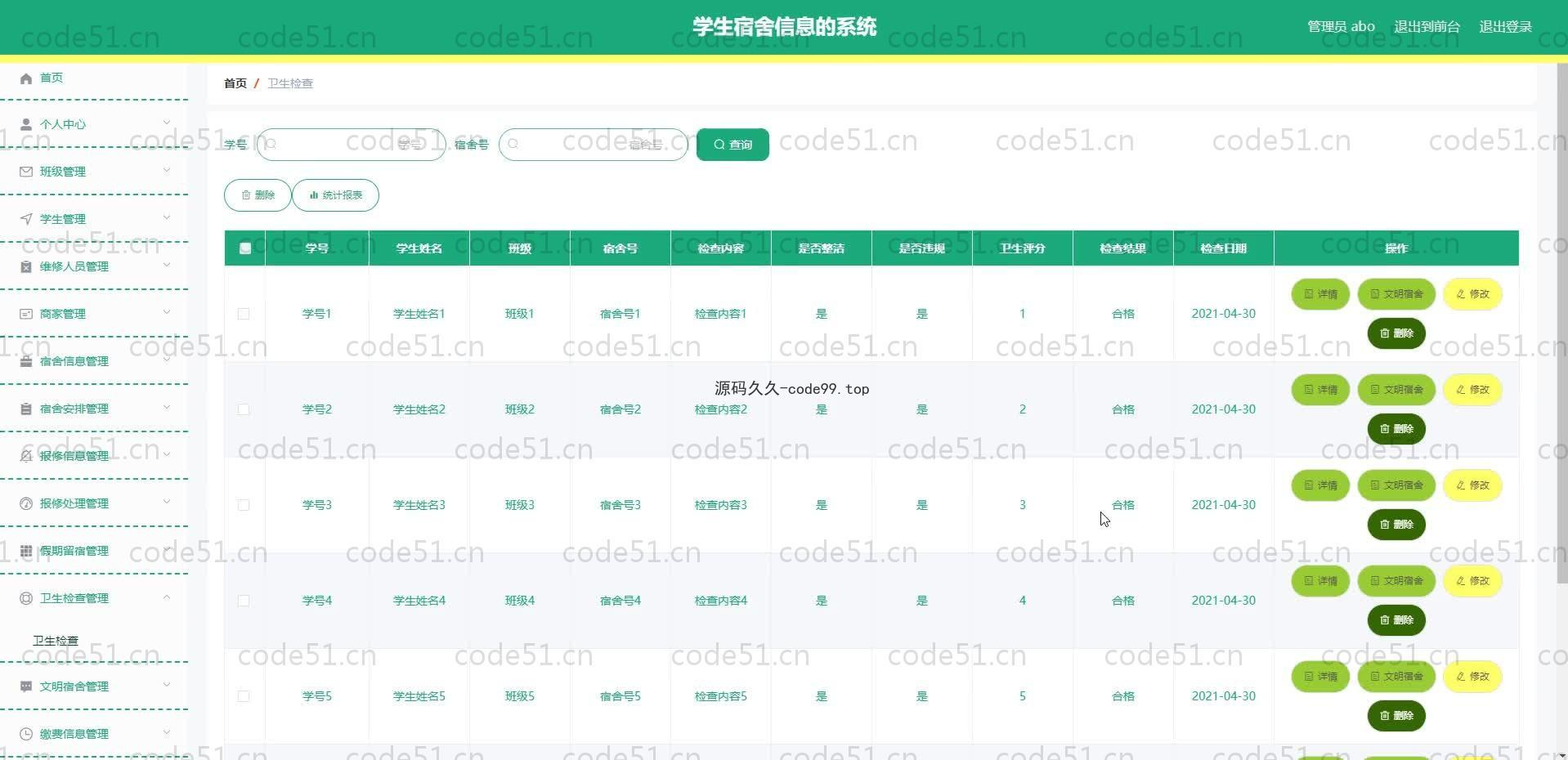This screenshot has width=1568, height=760.
Task: Expand 班级管理 menu chevron
Action: coord(167,171)
